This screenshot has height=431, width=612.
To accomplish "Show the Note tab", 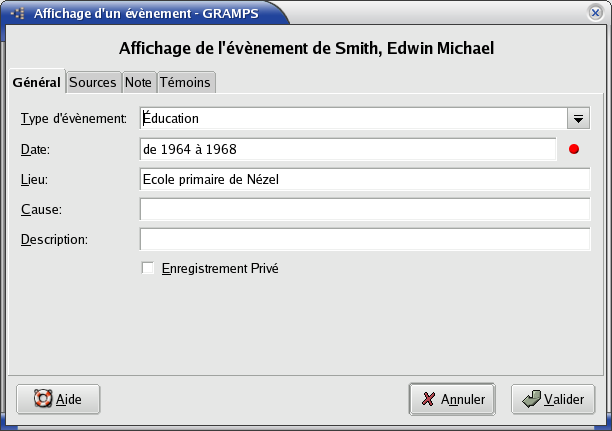I will [x=138, y=83].
